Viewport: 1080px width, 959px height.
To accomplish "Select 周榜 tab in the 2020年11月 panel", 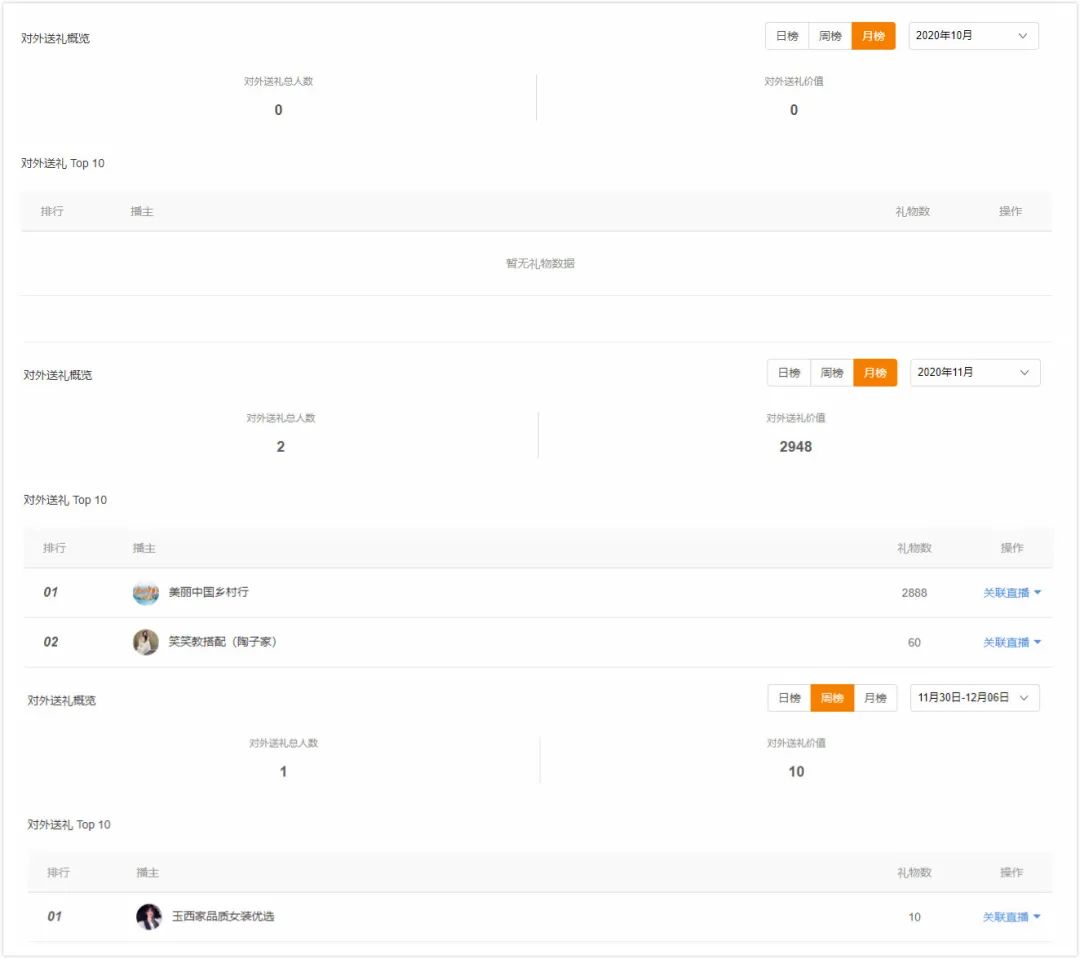I will pos(832,373).
